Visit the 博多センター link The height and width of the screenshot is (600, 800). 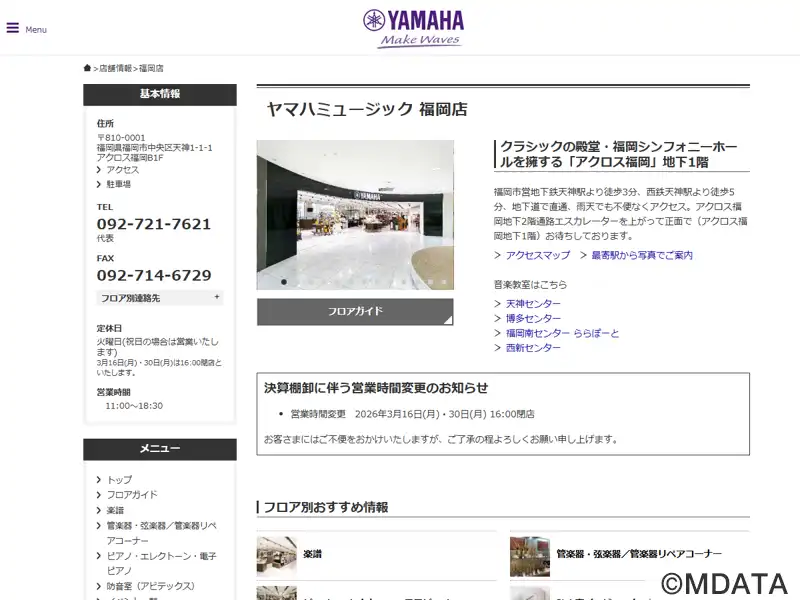coord(533,319)
